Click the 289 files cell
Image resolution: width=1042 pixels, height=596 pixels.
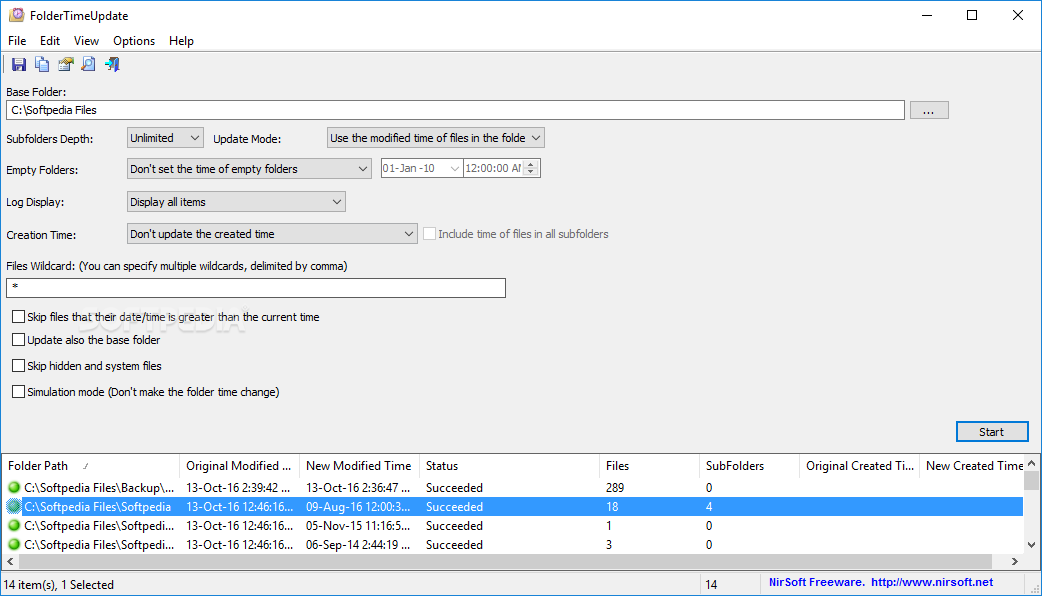click(615, 488)
